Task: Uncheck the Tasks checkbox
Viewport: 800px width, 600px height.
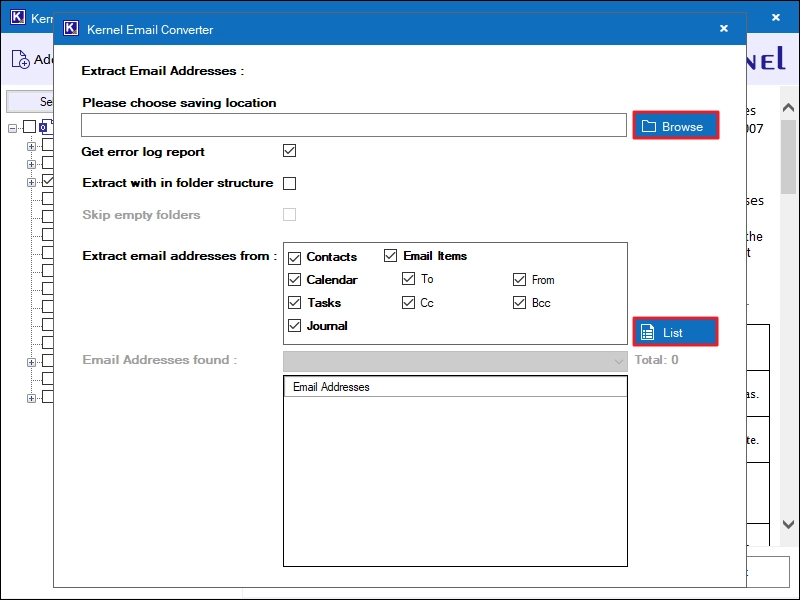Action: tap(294, 303)
